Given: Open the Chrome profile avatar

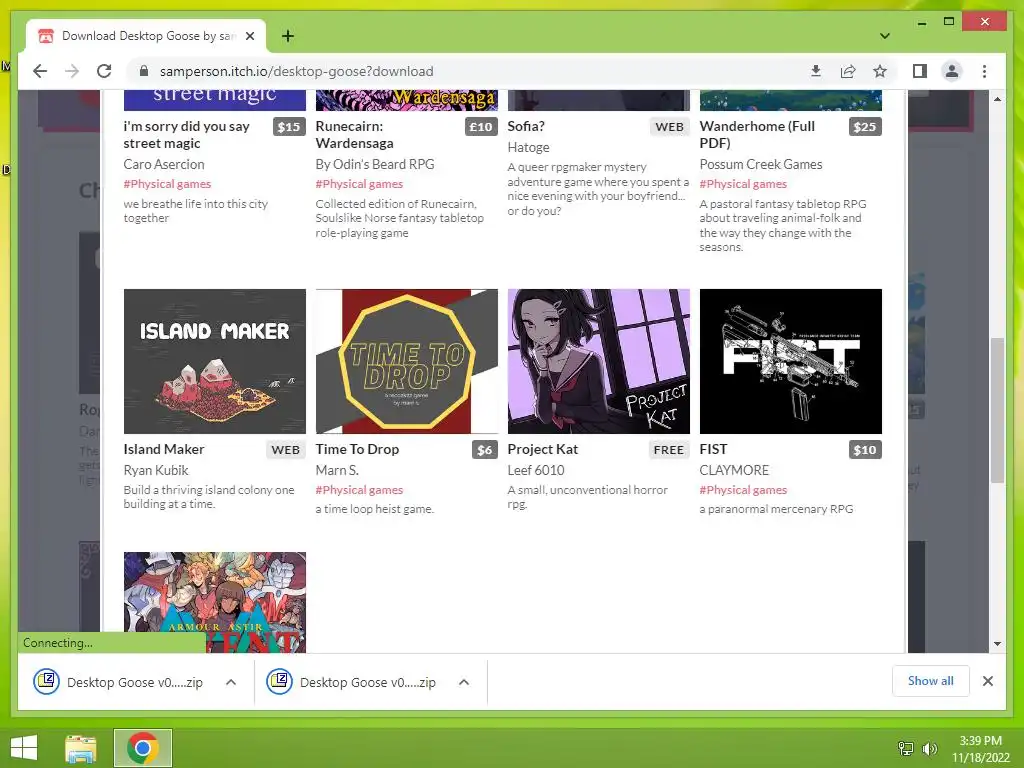Looking at the screenshot, I should click(952, 71).
